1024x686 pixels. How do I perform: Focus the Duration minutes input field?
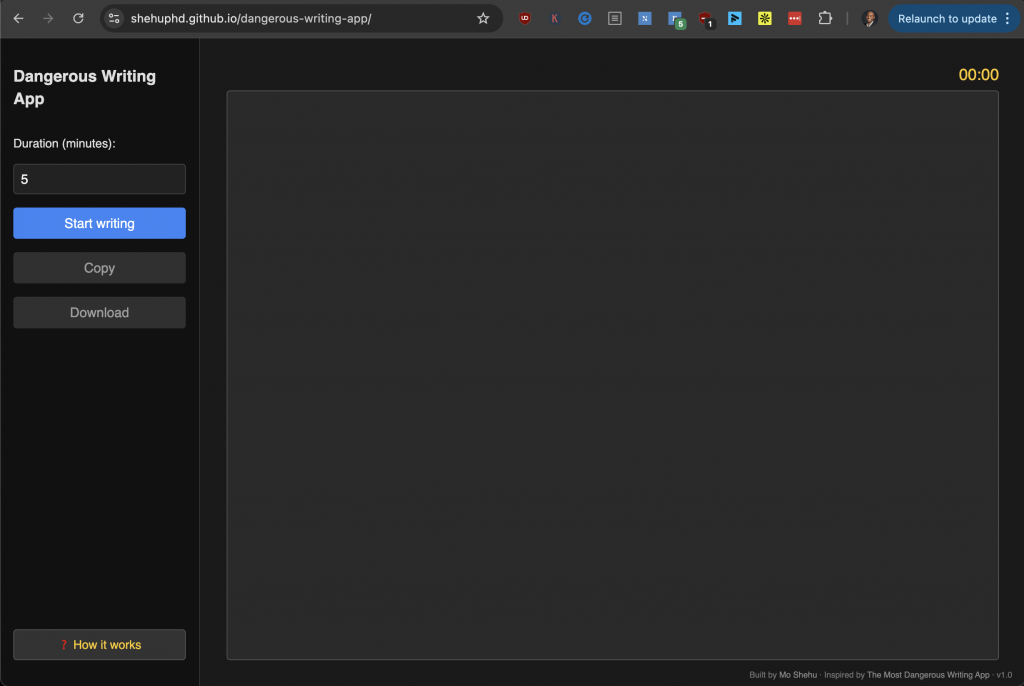point(99,179)
